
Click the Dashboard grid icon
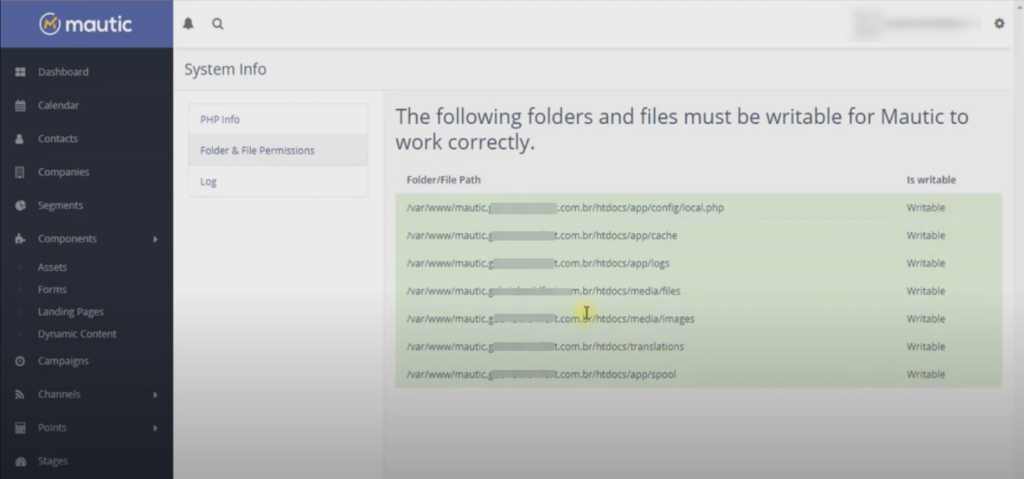coord(20,72)
